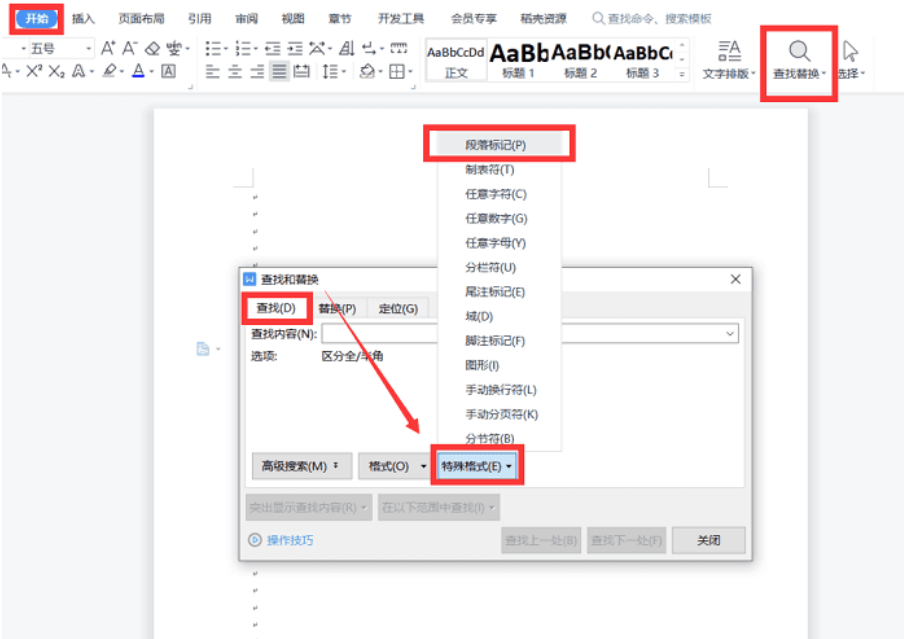Image resolution: width=904 pixels, height=639 pixels.
Task: Open the font size 五号 dropdown
Action: pos(89,48)
